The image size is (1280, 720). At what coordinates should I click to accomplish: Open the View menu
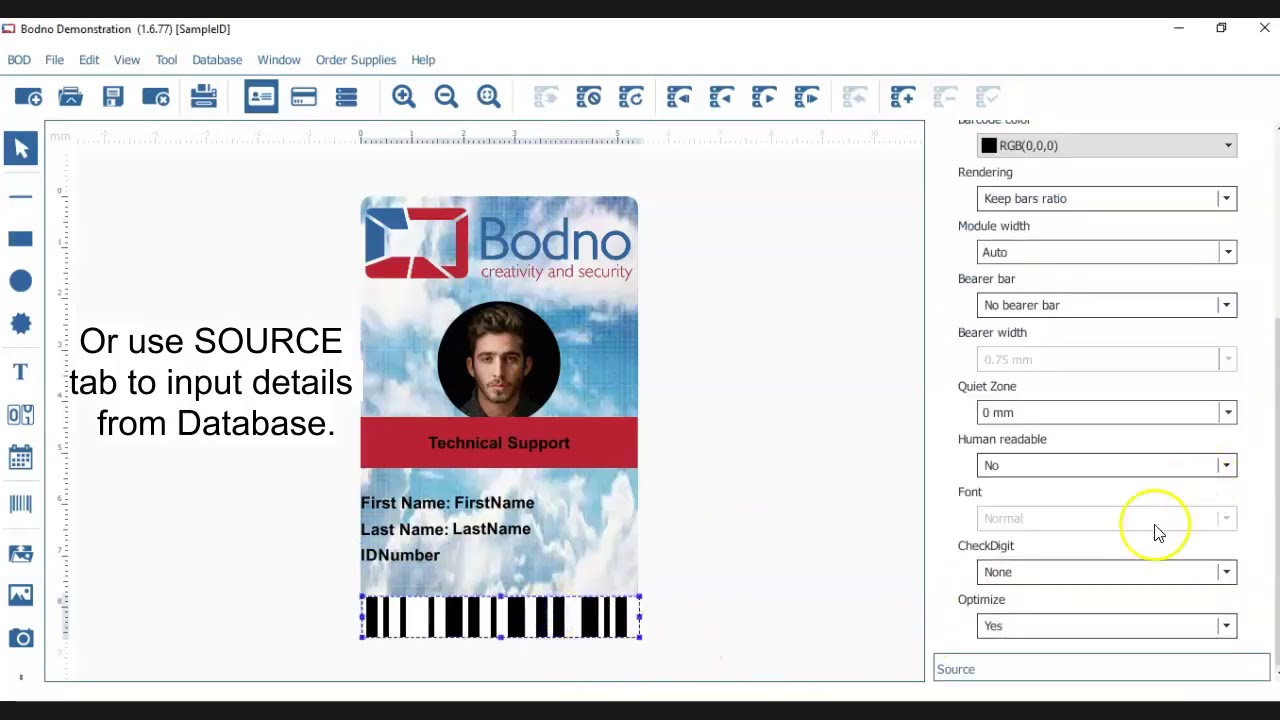pos(127,60)
